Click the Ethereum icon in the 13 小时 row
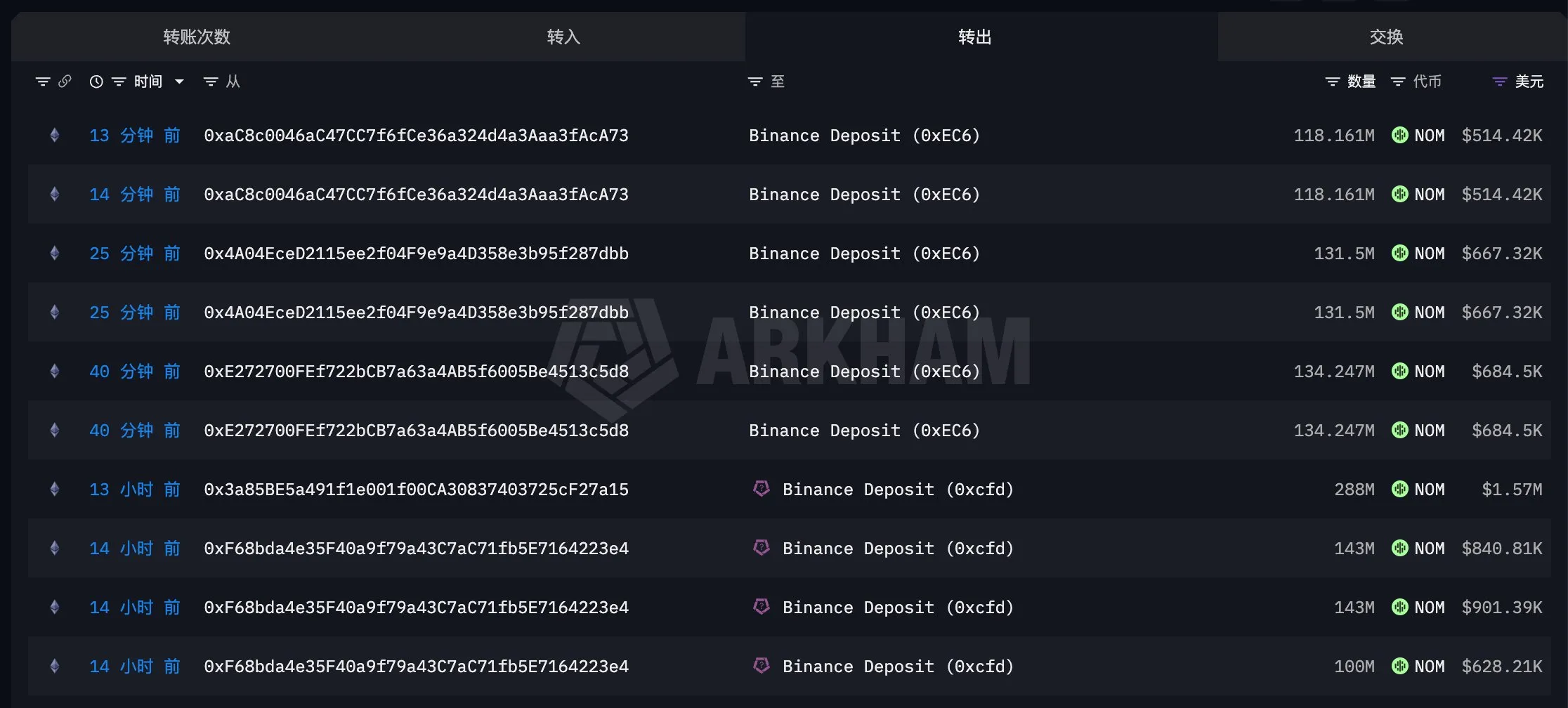This screenshot has height=708, width=1568. [x=55, y=489]
